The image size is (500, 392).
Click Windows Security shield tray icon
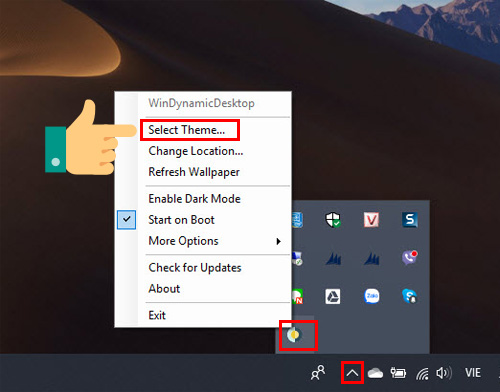click(333, 220)
